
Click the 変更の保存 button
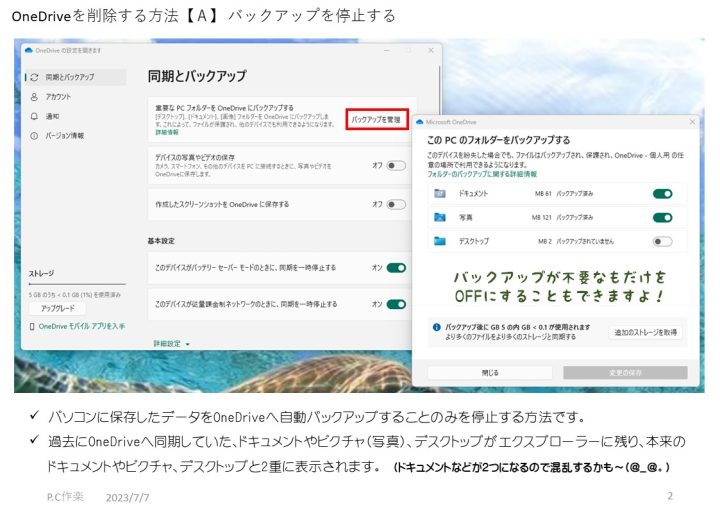[x=625, y=373]
